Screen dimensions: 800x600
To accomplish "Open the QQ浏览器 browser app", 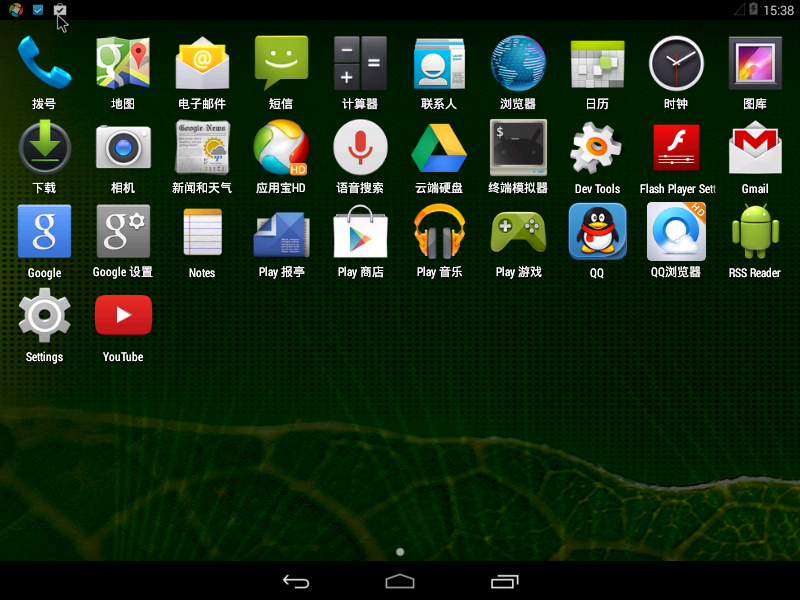I will 677,231.
